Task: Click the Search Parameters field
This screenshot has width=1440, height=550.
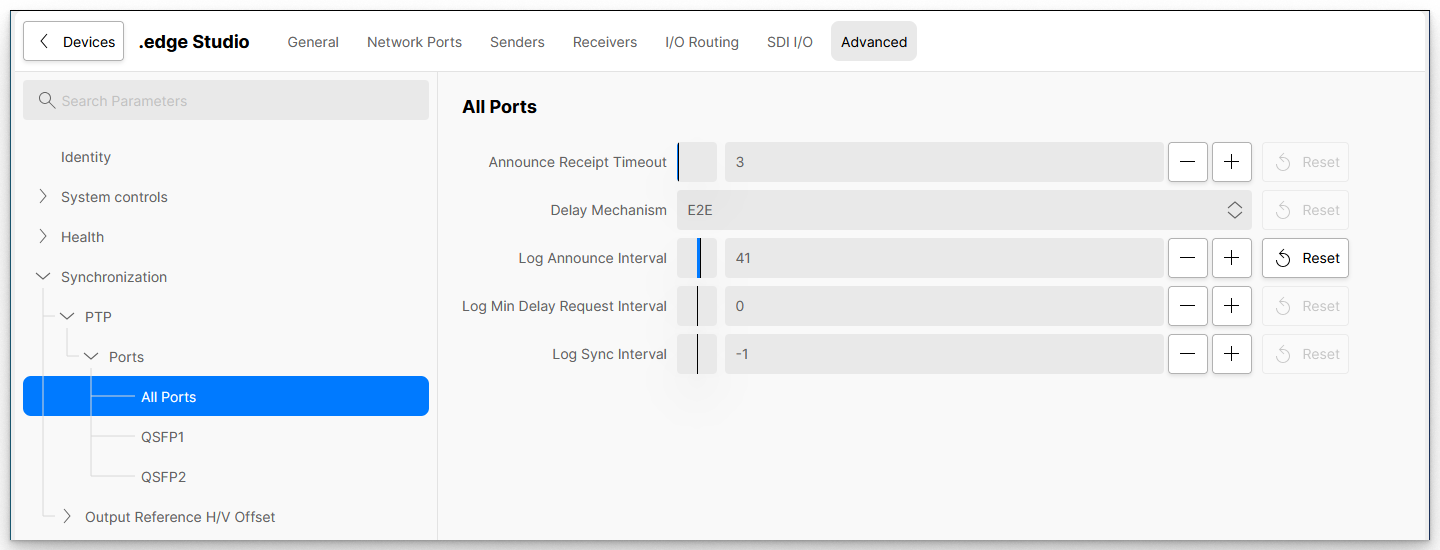Action: pyautogui.click(x=226, y=101)
